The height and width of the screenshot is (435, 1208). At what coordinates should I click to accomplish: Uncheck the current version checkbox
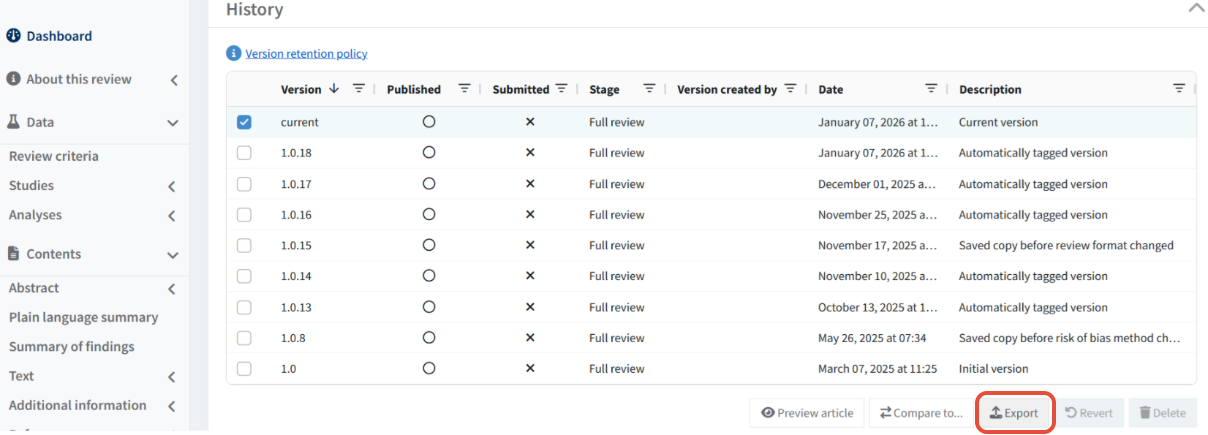coord(244,122)
